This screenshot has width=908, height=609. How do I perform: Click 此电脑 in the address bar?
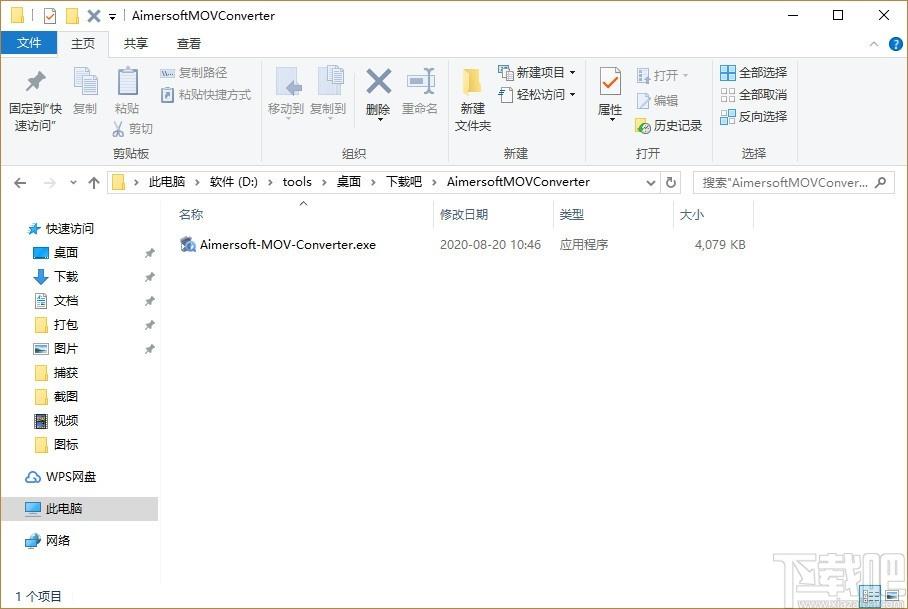167,182
